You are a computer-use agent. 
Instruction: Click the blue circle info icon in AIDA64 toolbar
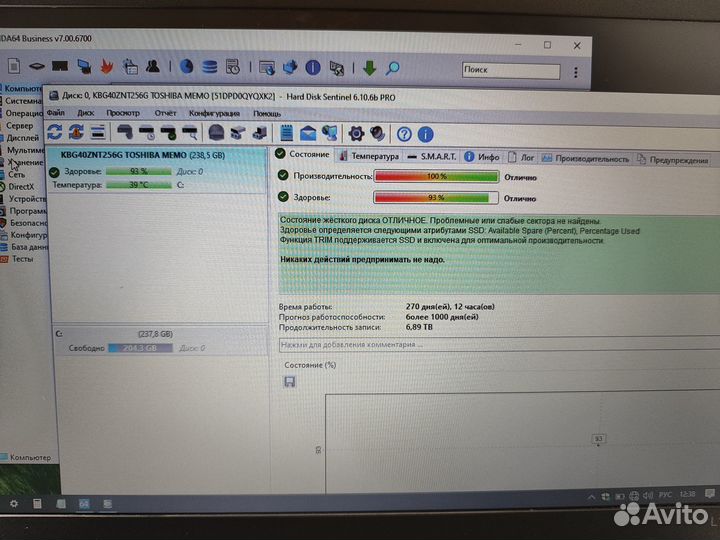coord(313,68)
